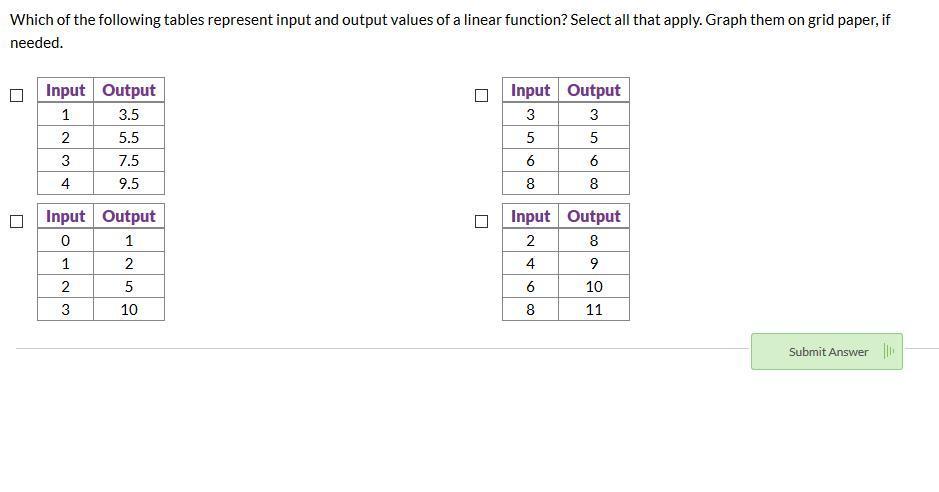Click the 9.5 output cell in the first table
This screenshot has height=492, width=939.
(129, 183)
